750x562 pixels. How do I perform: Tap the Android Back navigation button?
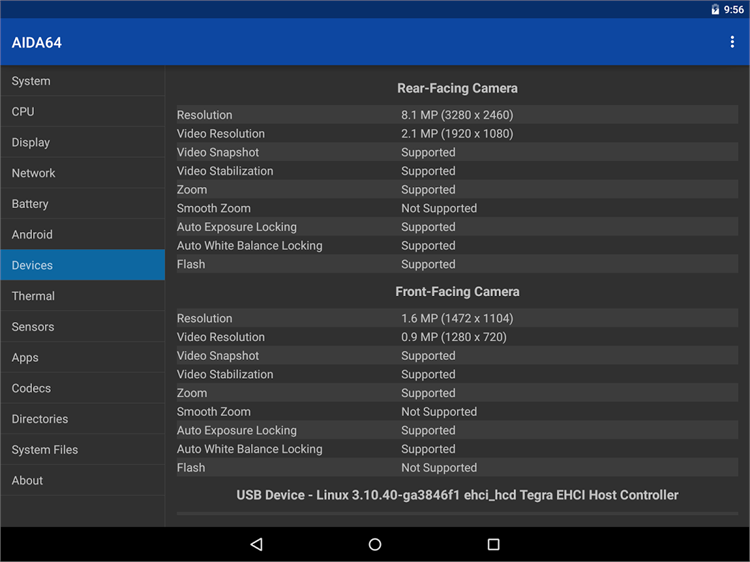coord(256,544)
